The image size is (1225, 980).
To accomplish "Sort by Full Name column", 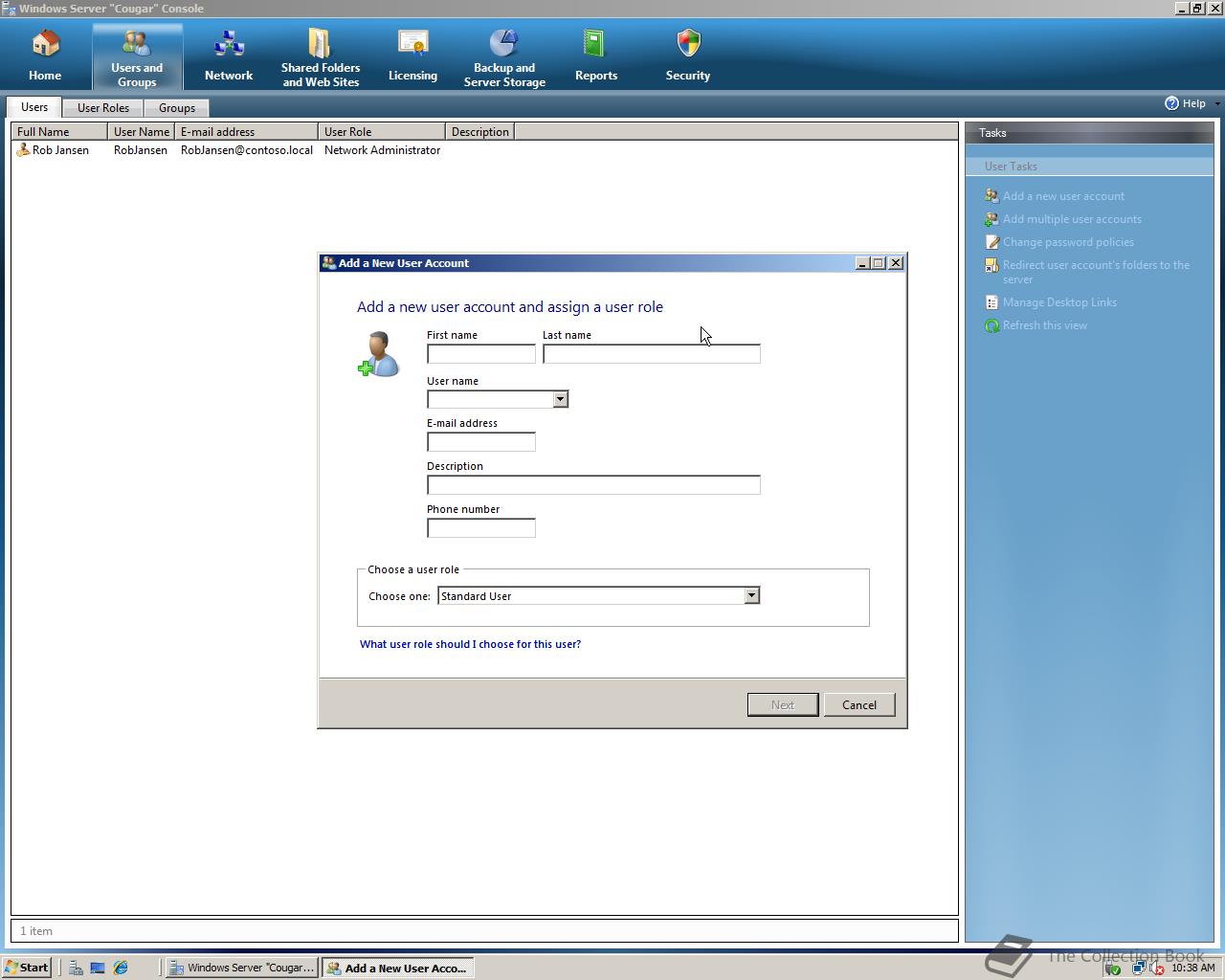I will coord(59,131).
